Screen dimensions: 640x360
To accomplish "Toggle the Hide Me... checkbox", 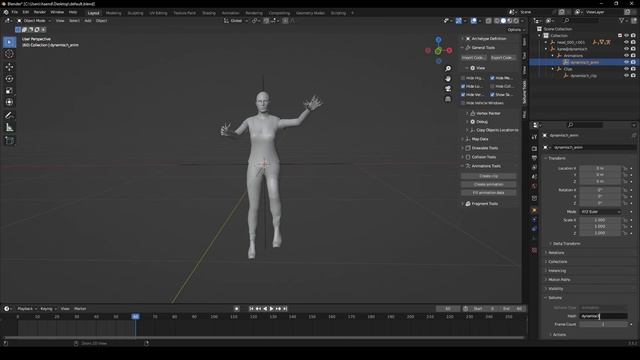I will tap(492, 78).
